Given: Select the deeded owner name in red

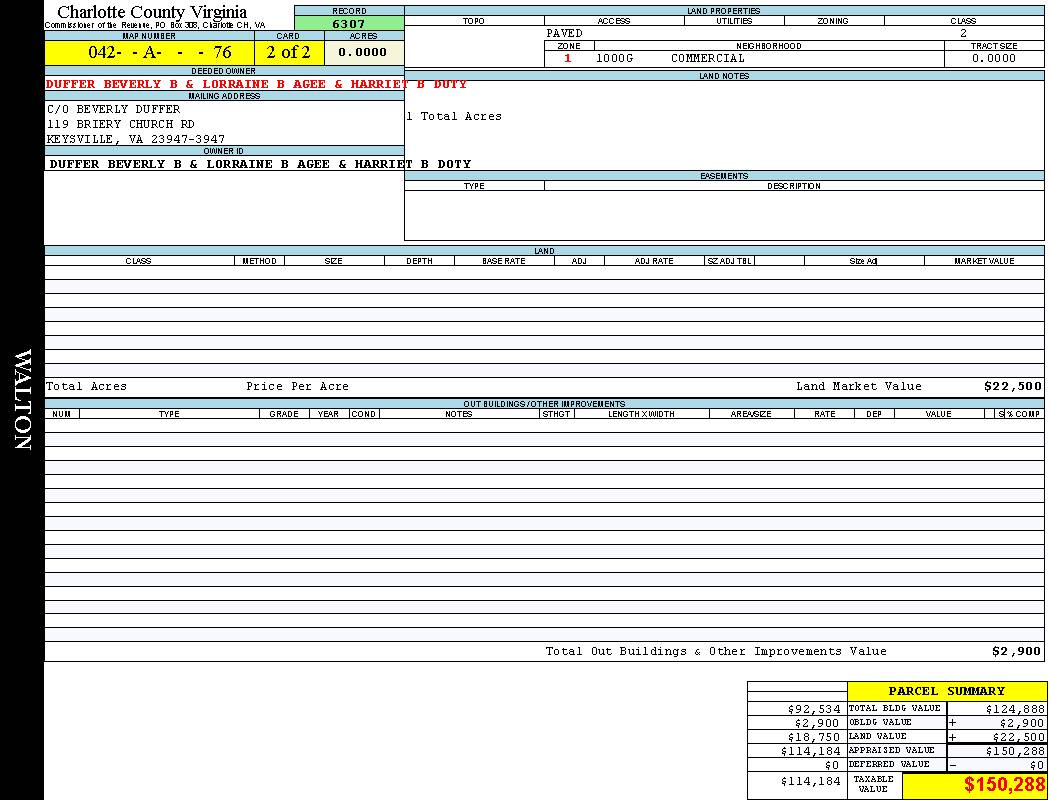Looking at the screenshot, I should point(256,84).
